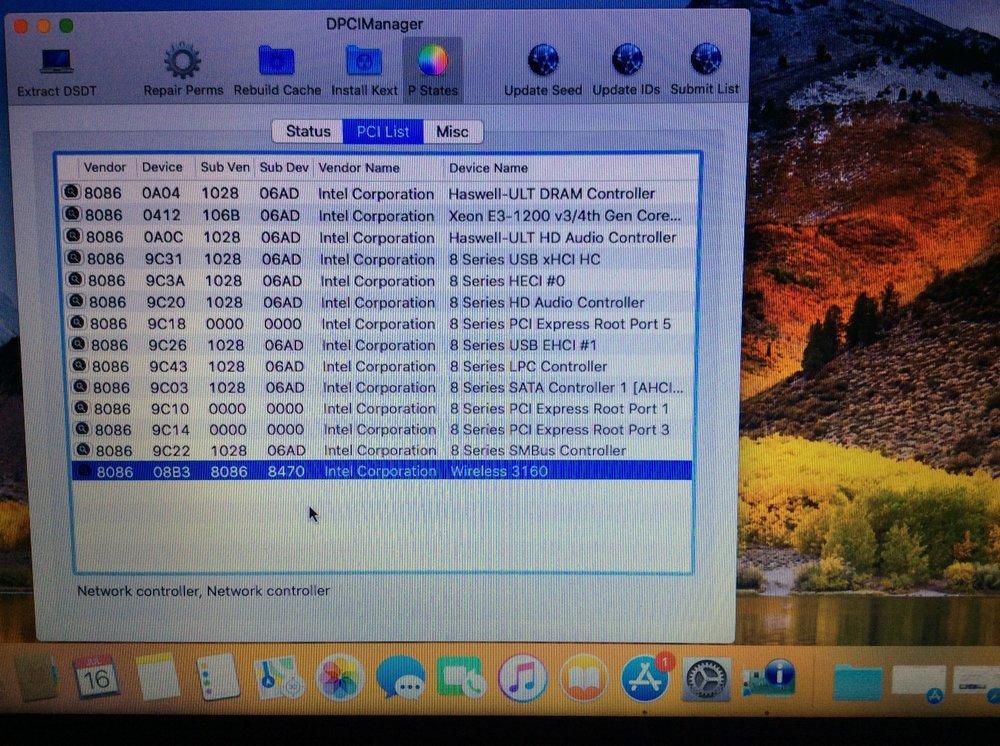Click the Extract DSDT toolbar icon
Image resolution: width=1000 pixels, height=746 pixels.
click(57, 63)
